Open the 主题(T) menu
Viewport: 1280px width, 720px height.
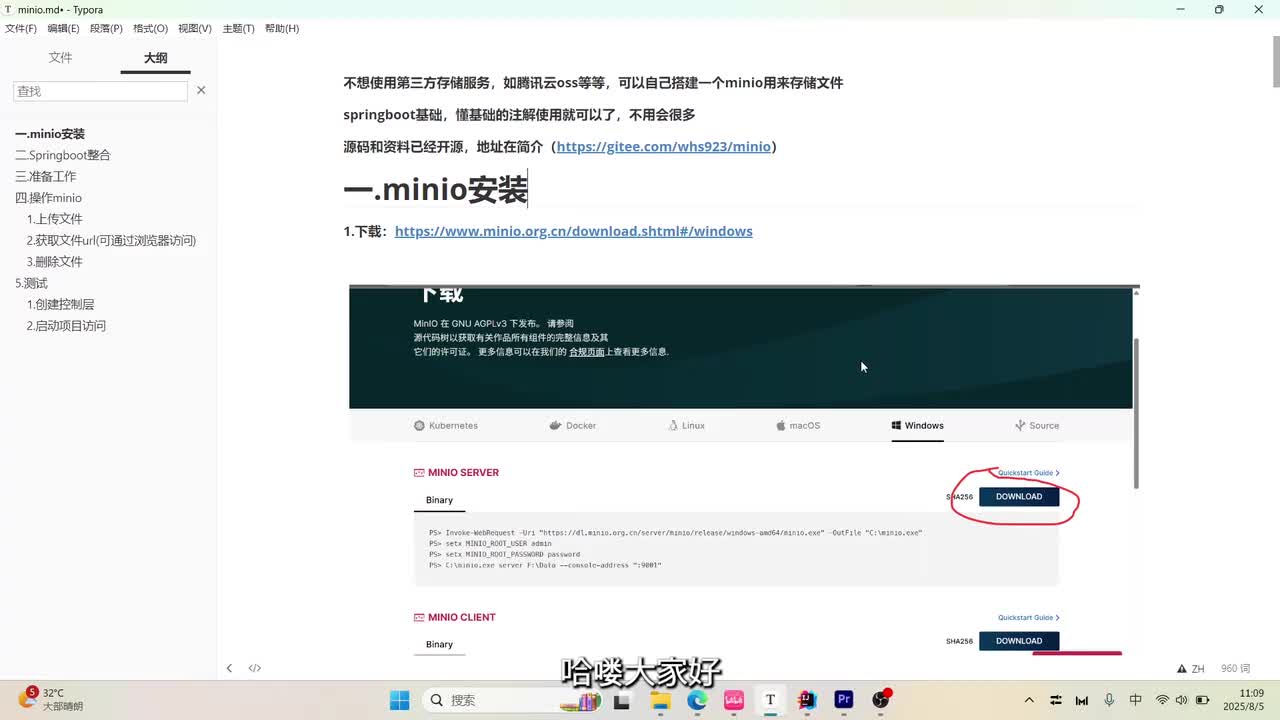click(x=238, y=28)
